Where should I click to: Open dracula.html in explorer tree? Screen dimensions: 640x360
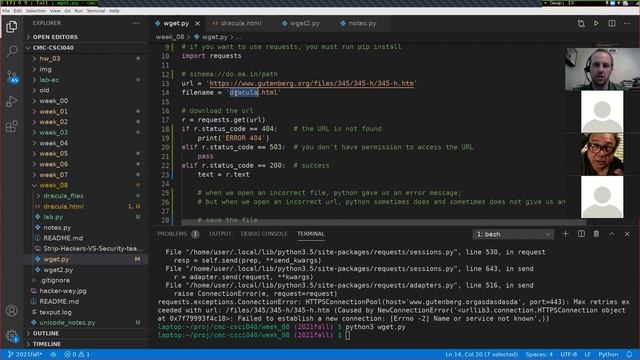coord(63,207)
